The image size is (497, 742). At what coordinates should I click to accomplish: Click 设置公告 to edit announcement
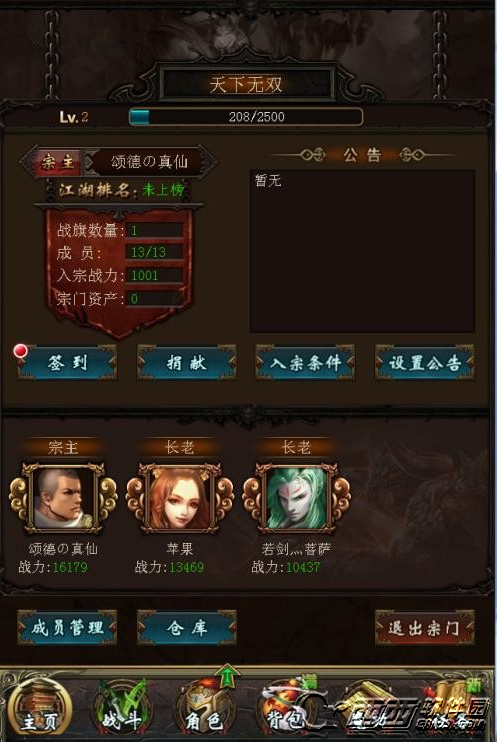[x=425, y=362]
